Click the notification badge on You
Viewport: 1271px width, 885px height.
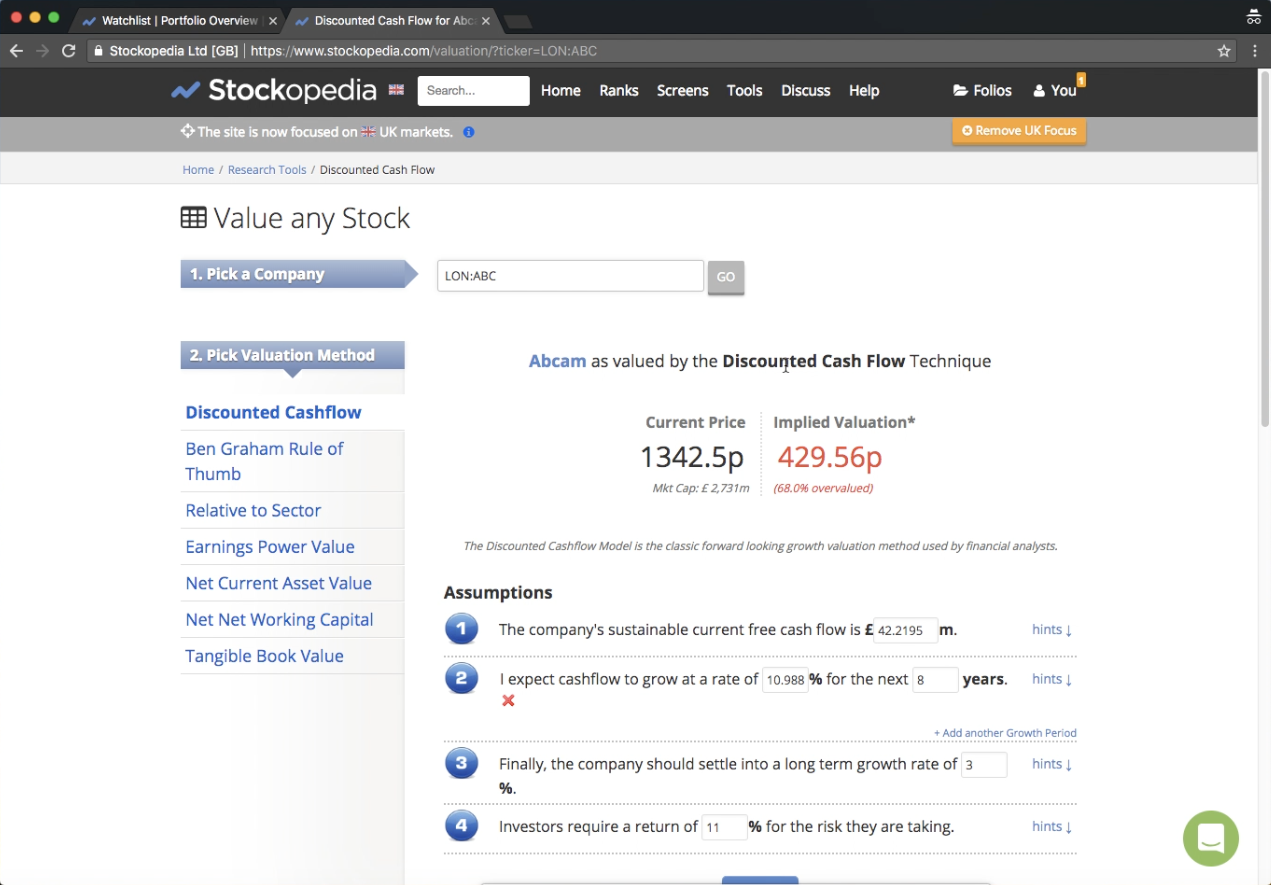tap(1081, 79)
